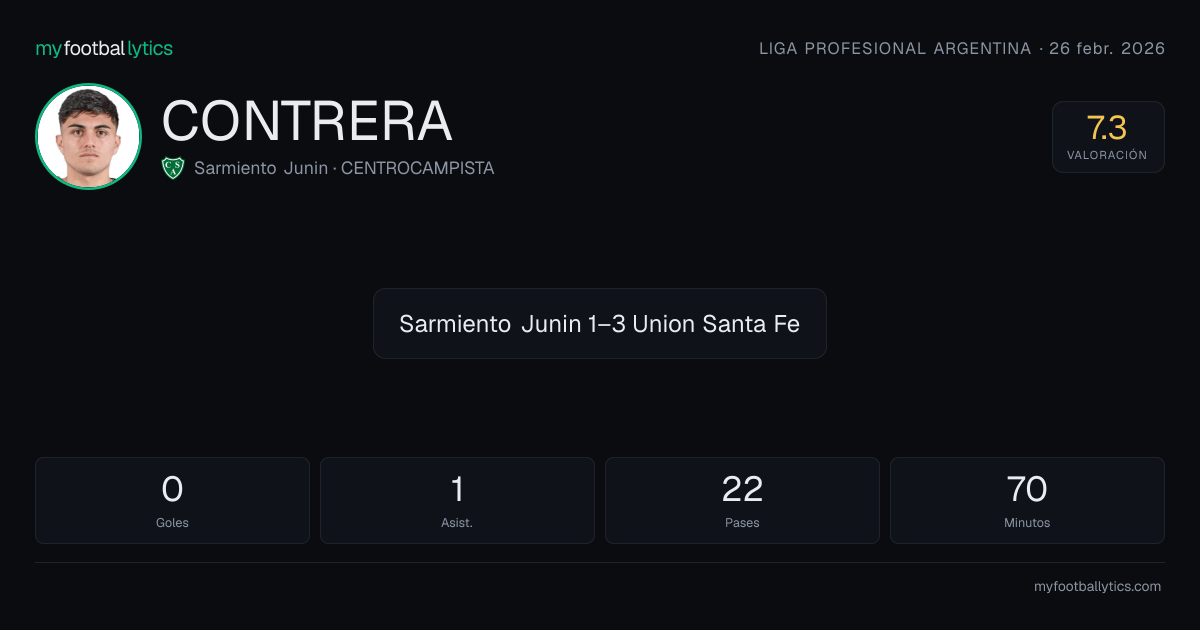Click the number 22 in Pases
Image resolution: width=1200 pixels, height=630 pixels.
[x=742, y=489]
